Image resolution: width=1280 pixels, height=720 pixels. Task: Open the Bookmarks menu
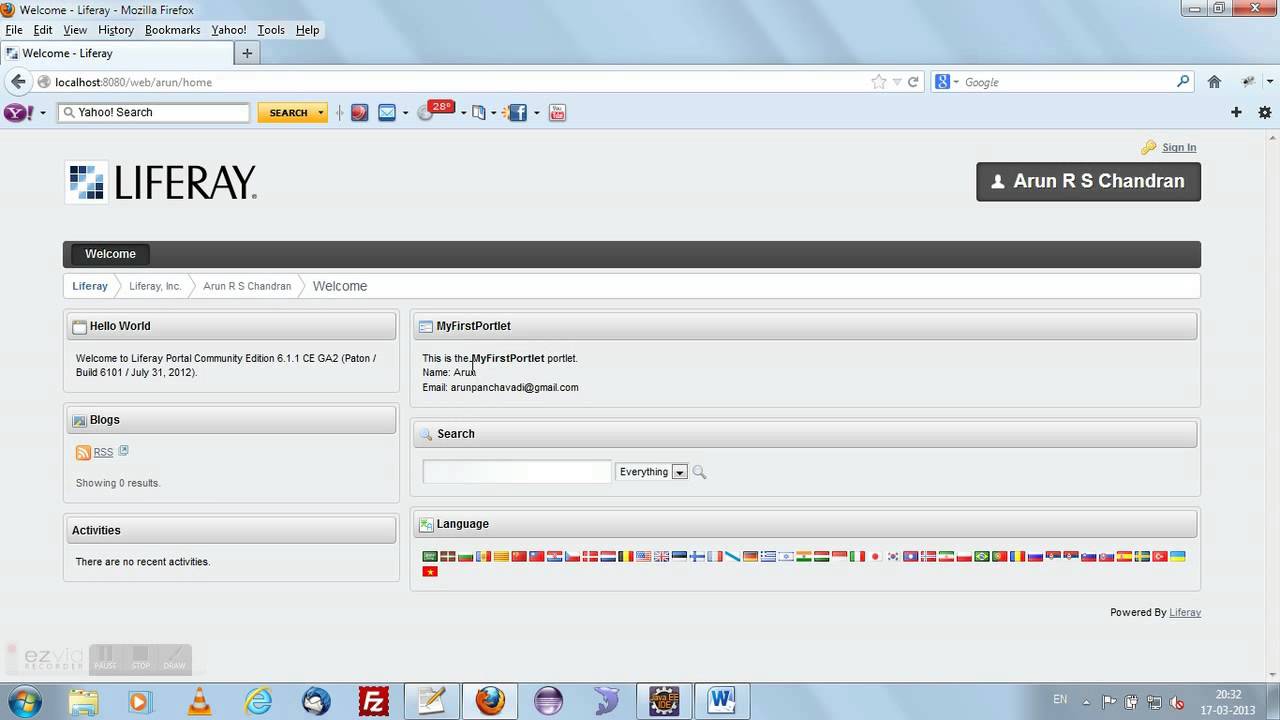click(x=172, y=30)
